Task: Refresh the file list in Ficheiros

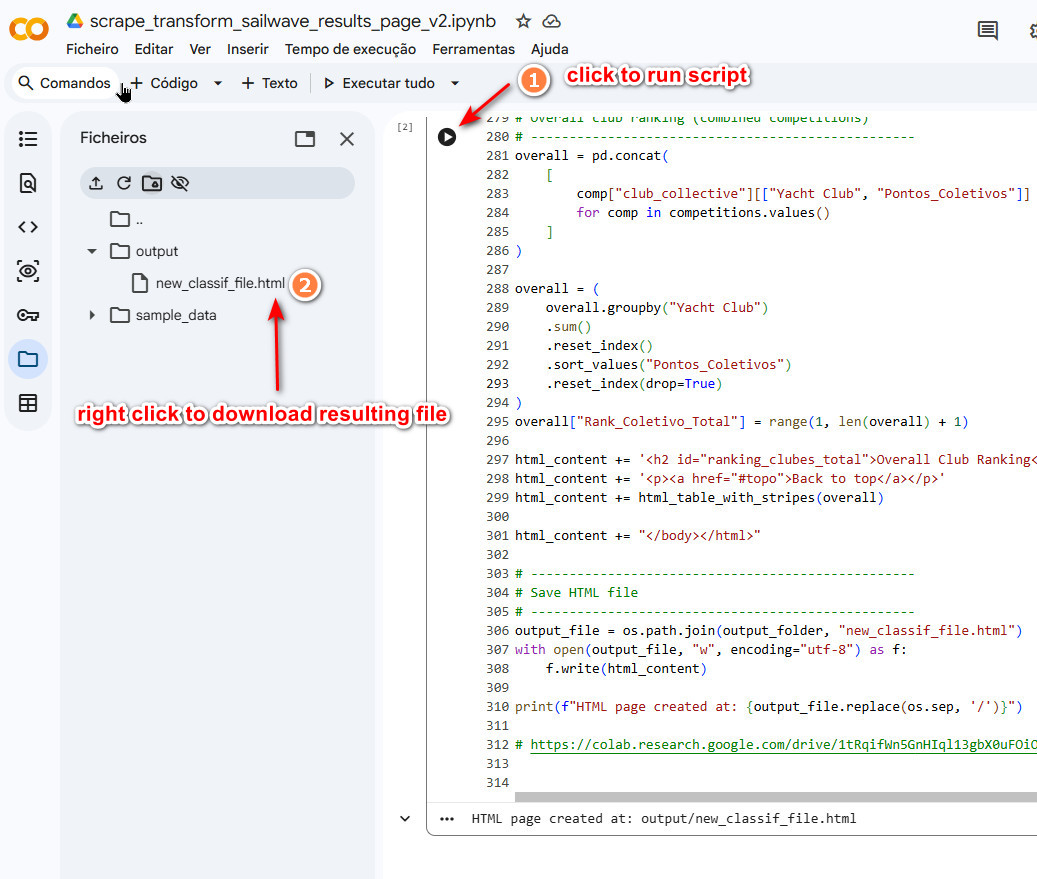Action: click(124, 183)
